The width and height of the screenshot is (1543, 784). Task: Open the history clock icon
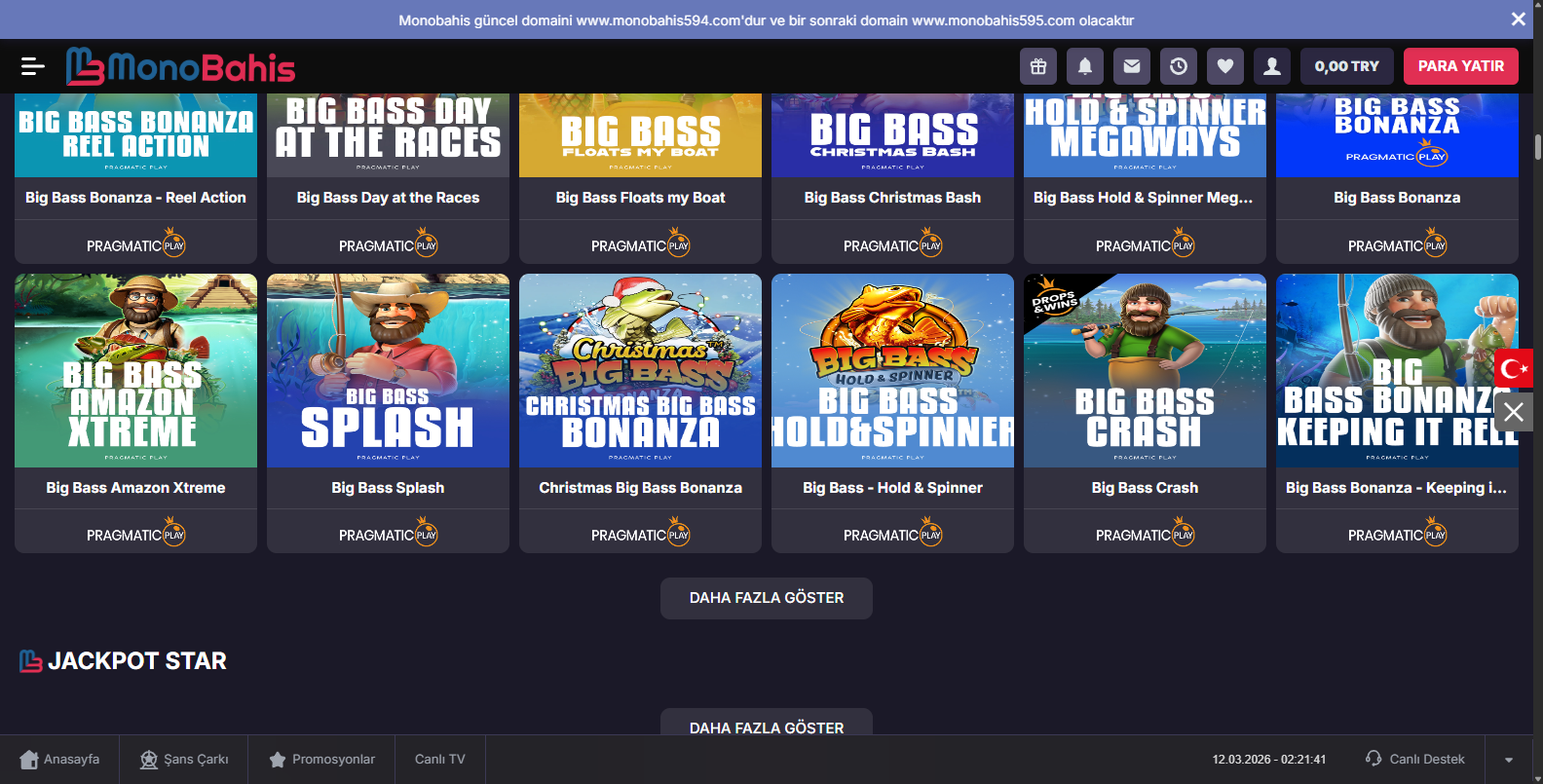tap(1179, 66)
